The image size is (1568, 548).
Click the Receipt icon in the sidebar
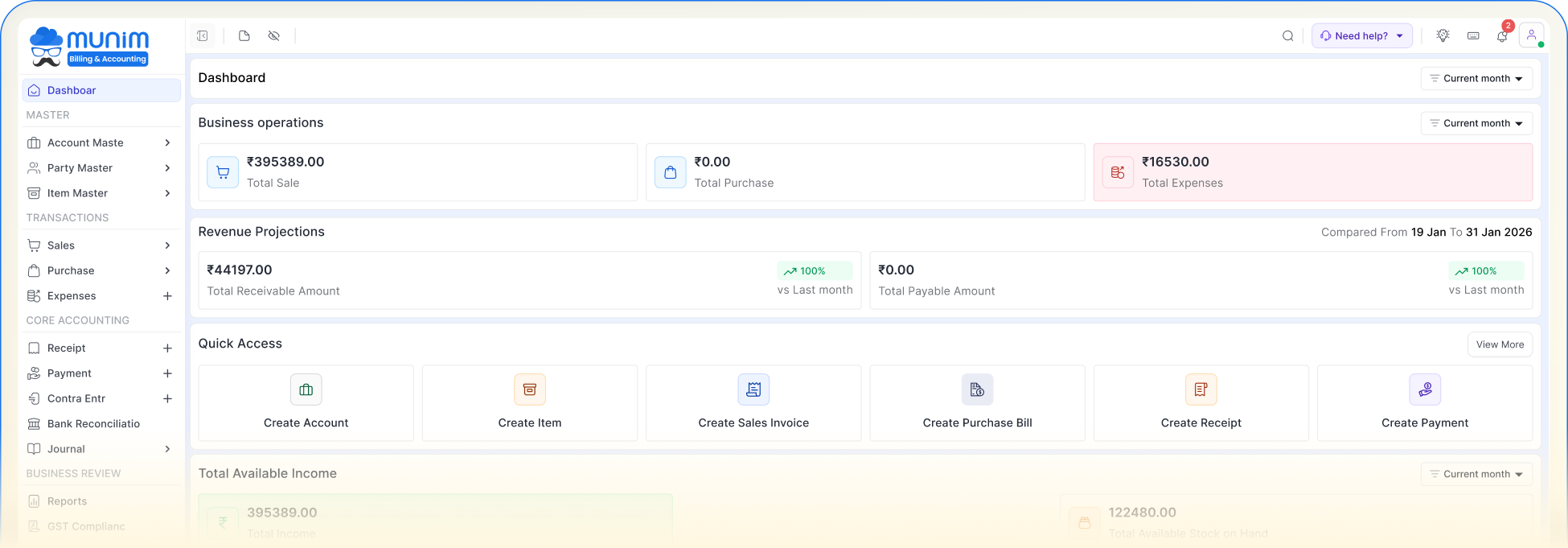click(x=34, y=349)
